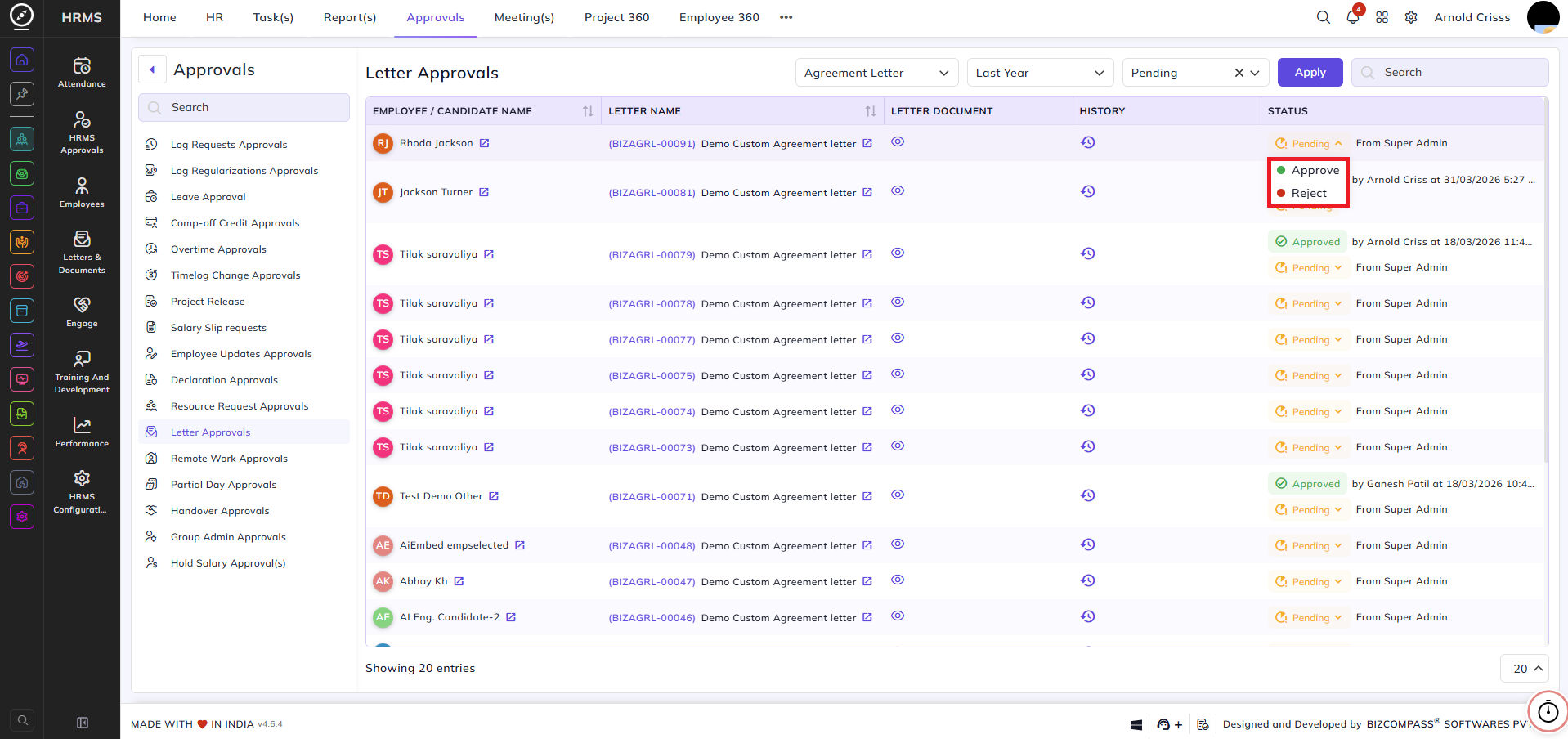Viewport: 1568px width, 739px height.
Task: Open history for BIZAGRL-00048 letter
Action: (x=1087, y=544)
